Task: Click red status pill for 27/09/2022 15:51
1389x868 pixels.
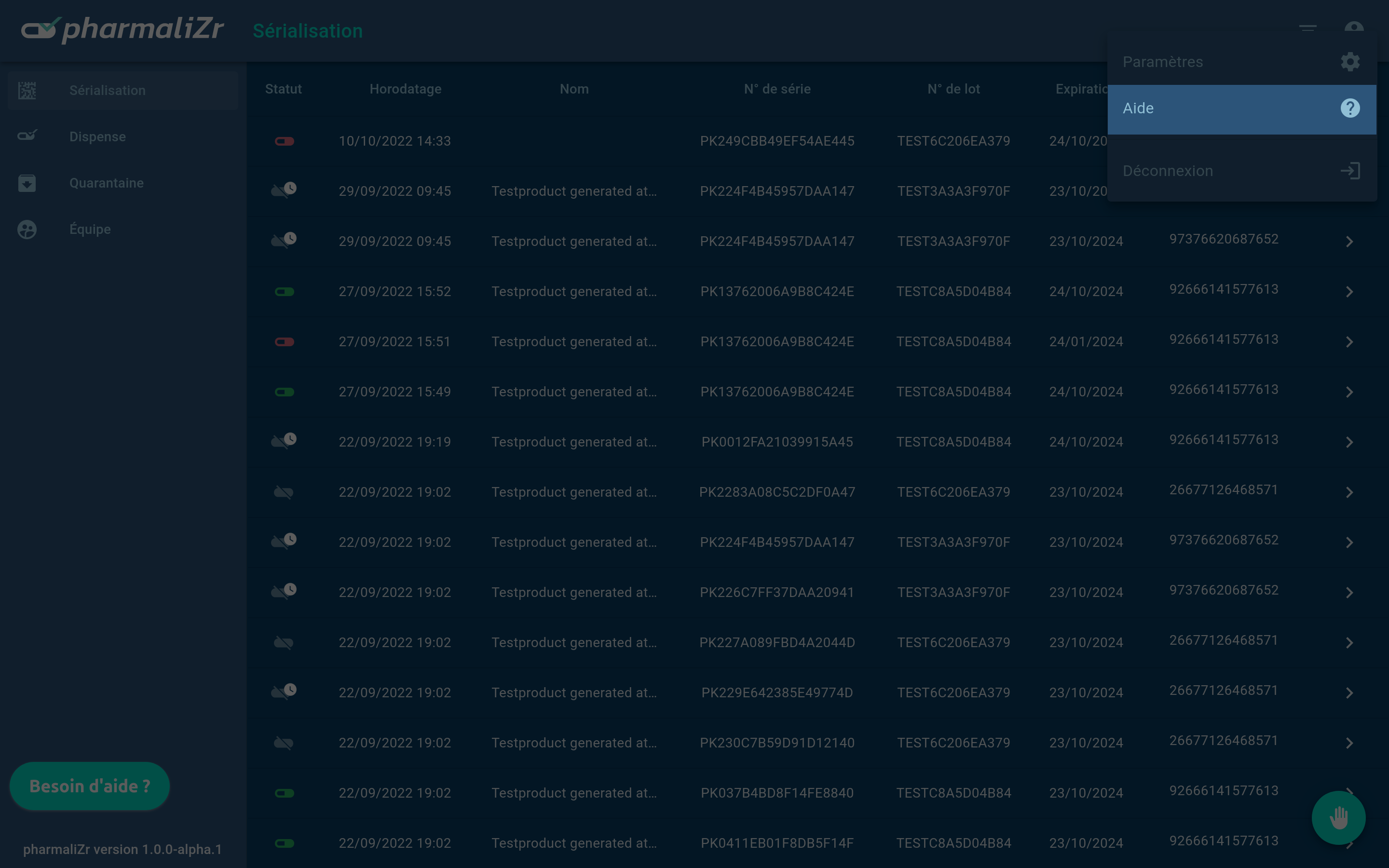Action: (284, 342)
